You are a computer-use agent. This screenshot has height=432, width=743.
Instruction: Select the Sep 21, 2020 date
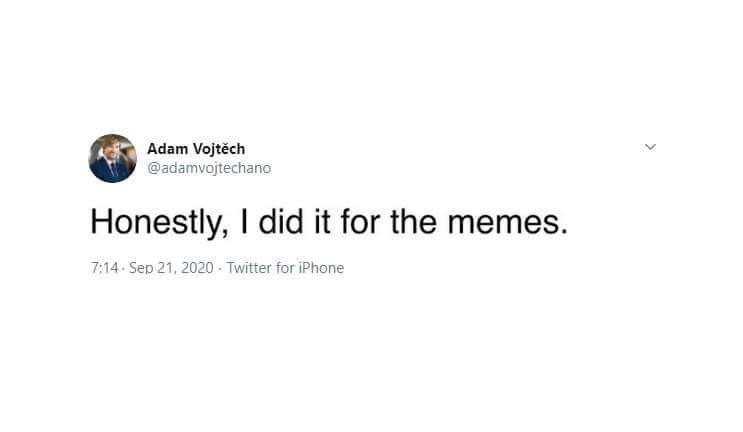(x=171, y=268)
